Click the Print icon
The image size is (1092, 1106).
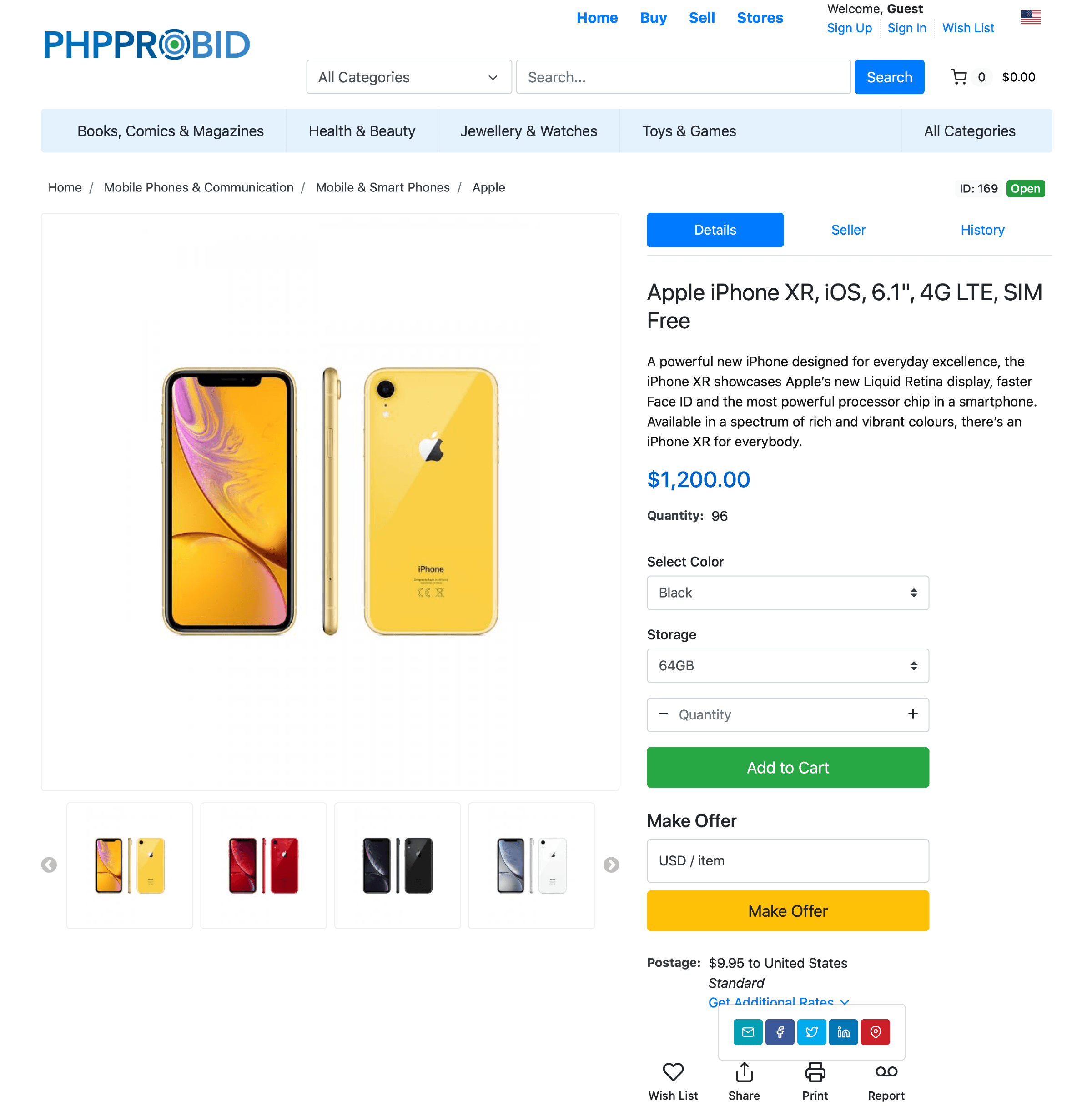815,1071
